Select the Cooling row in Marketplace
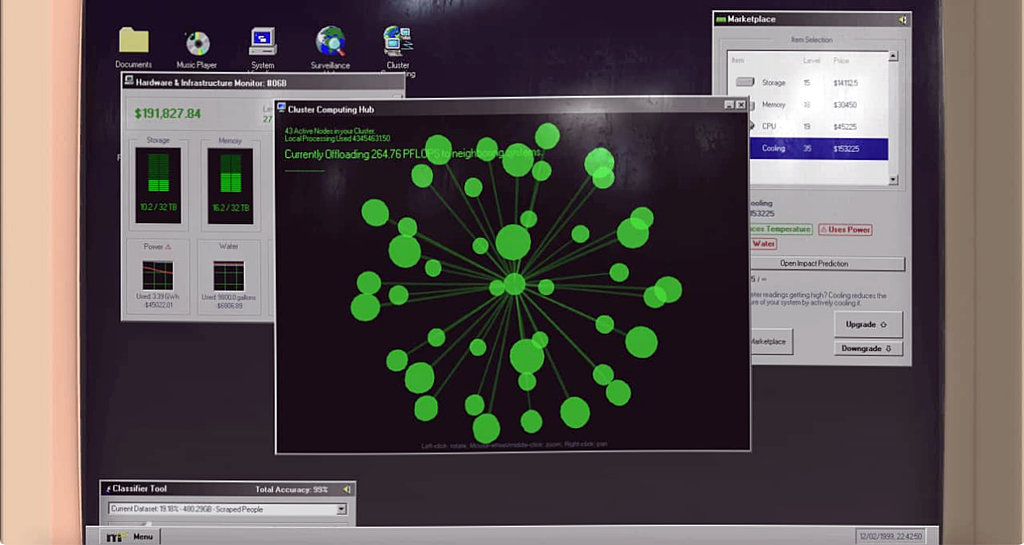 818,149
